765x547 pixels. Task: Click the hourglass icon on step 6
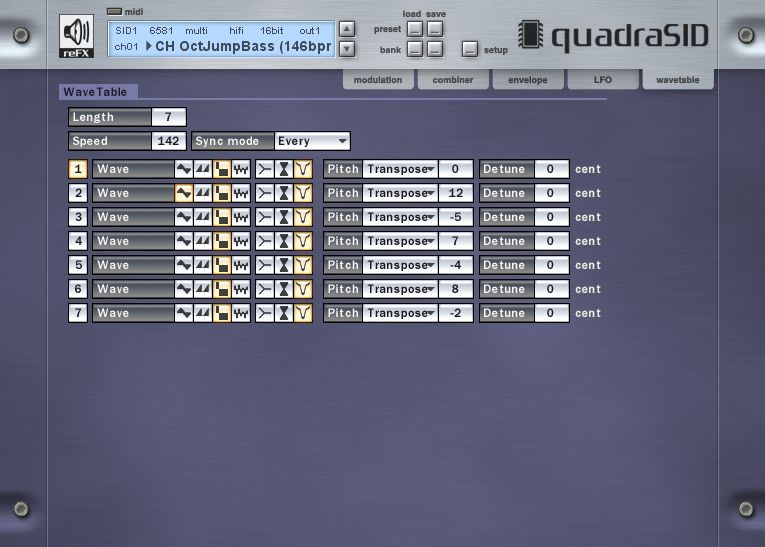point(284,289)
